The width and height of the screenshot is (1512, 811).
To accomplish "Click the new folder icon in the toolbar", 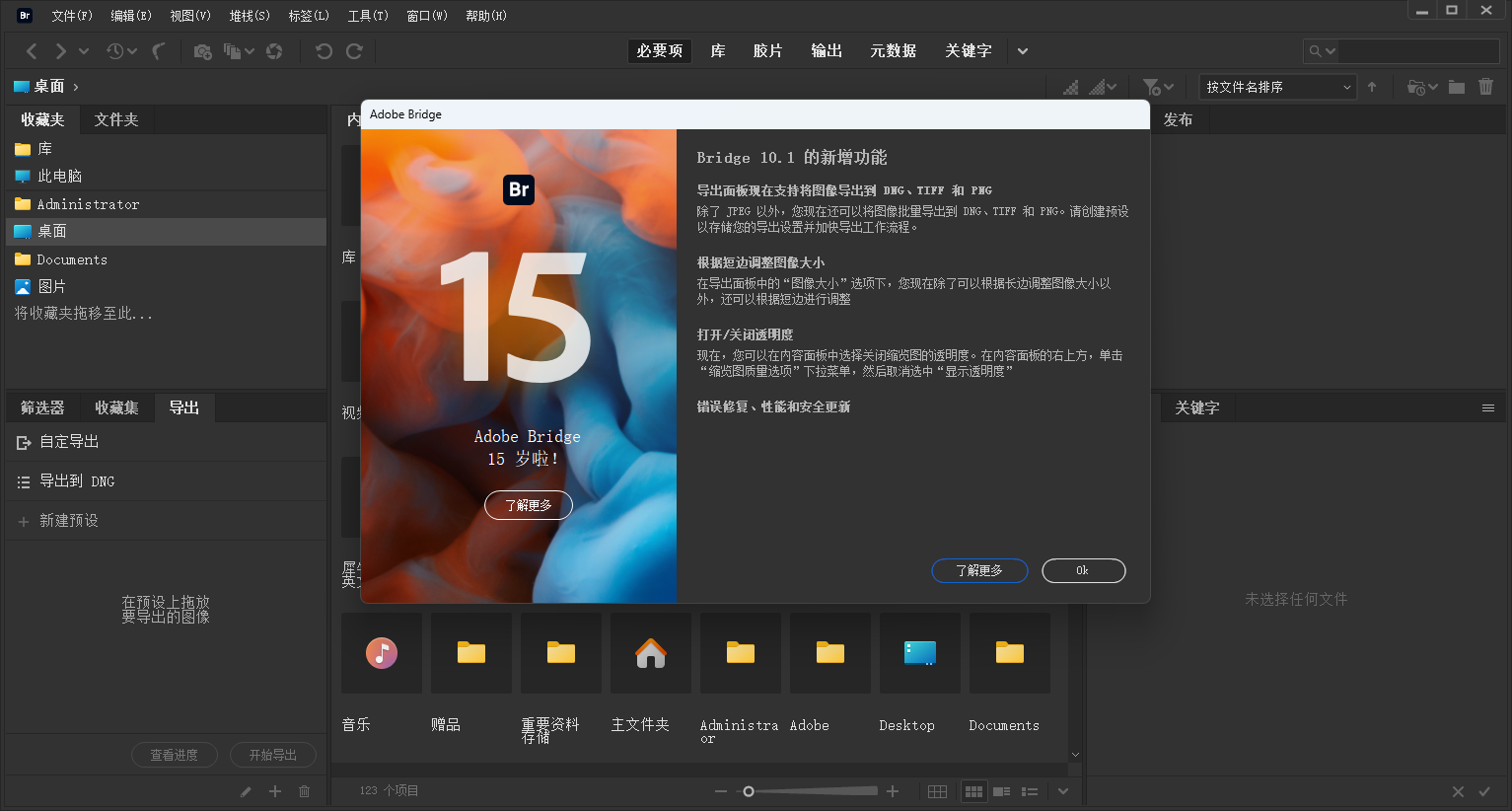I will click(1457, 86).
